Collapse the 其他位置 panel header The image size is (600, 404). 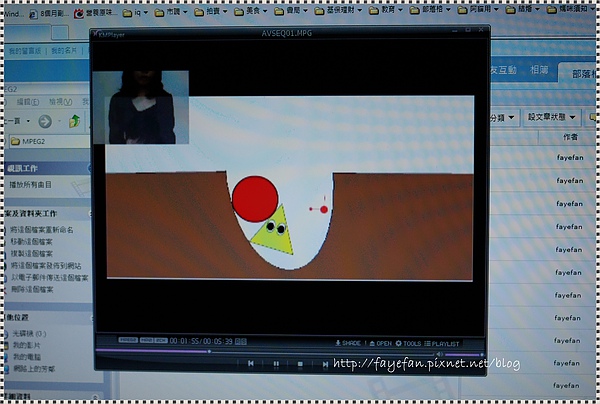[x=47, y=317]
